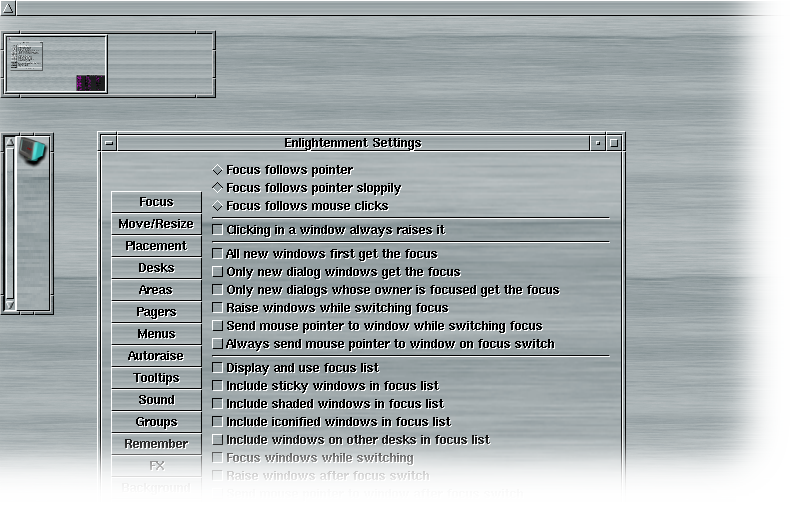The width and height of the screenshot is (800, 525).
Task: Click the small dot iconify button in titlebar
Action: tap(597, 143)
